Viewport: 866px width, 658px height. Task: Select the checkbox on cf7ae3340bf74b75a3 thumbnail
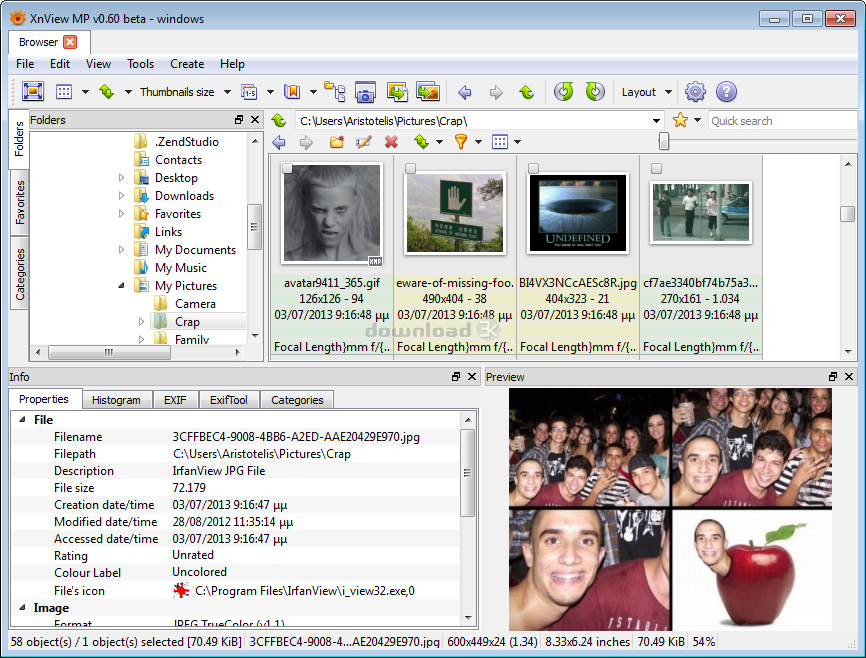click(x=656, y=168)
